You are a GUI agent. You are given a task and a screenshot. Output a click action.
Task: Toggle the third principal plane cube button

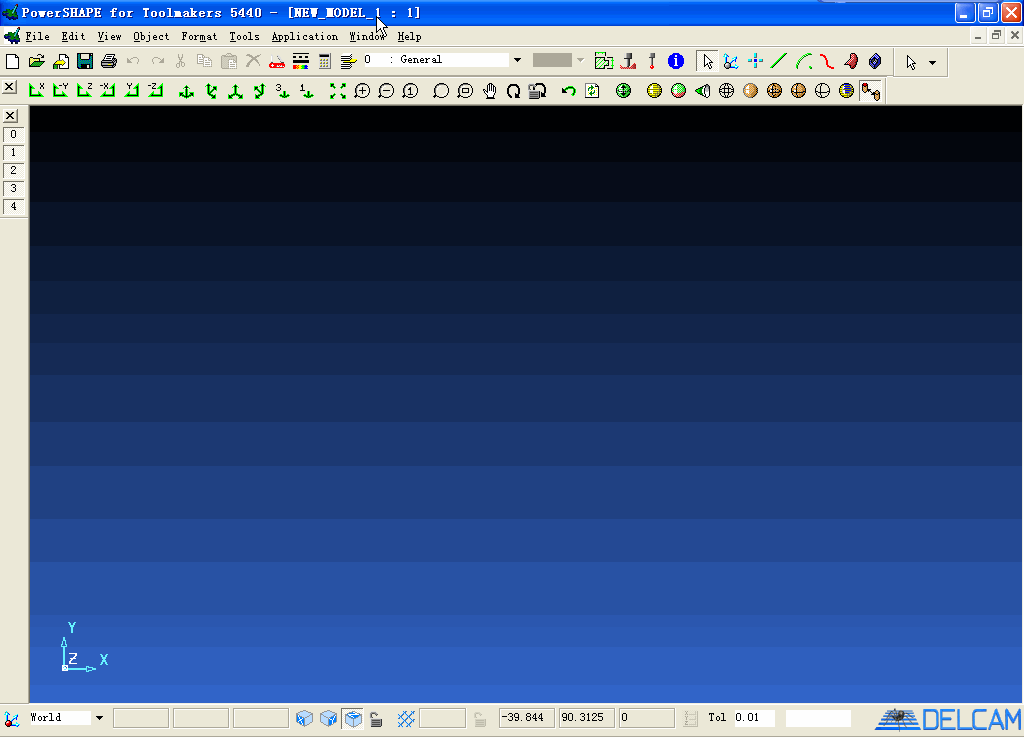(x=353, y=719)
